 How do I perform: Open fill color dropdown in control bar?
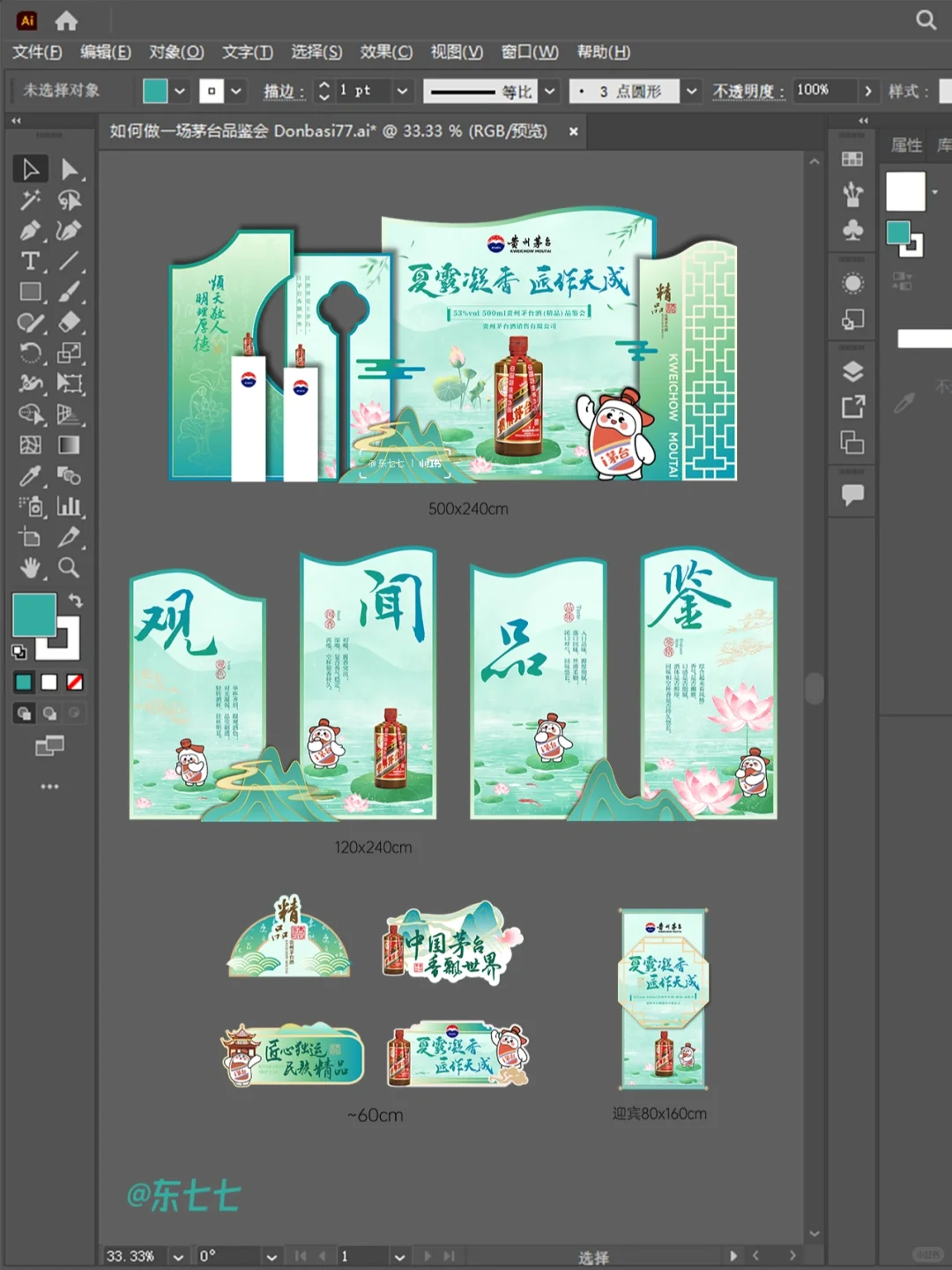180,91
